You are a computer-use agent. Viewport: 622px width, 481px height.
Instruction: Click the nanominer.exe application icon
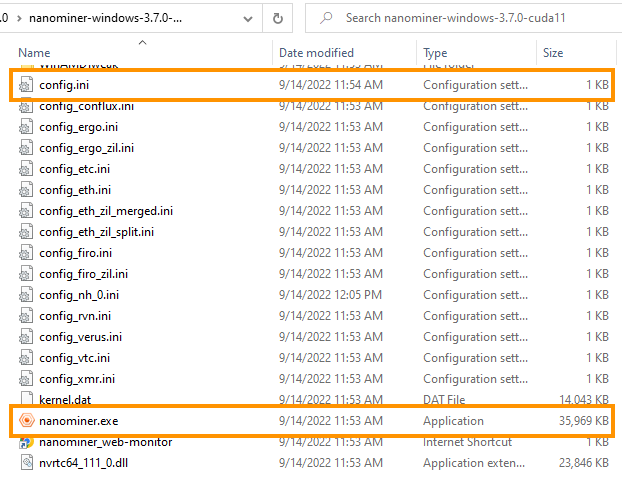(x=26, y=421)
